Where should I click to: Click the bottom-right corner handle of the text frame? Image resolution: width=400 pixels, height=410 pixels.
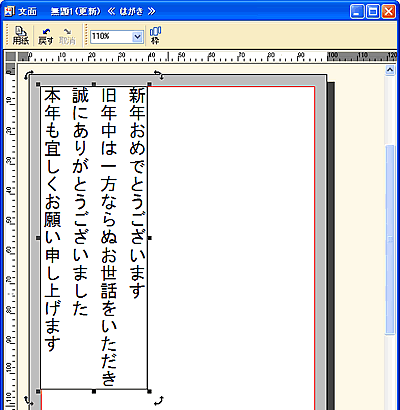point(149,391)
